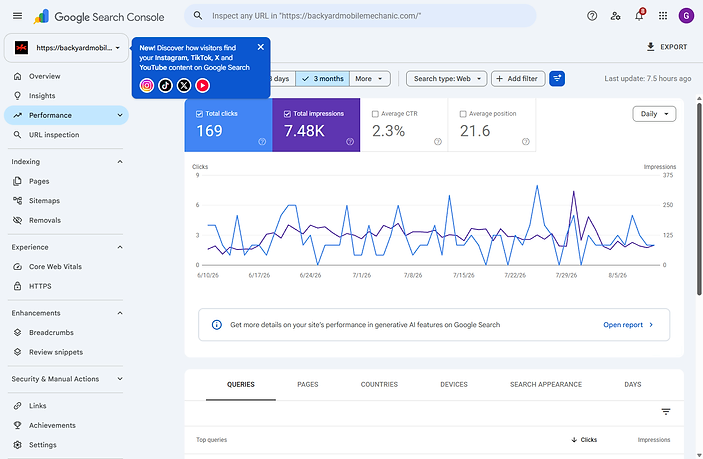Open Core Web Vitals report

click(x=66, y=267)
